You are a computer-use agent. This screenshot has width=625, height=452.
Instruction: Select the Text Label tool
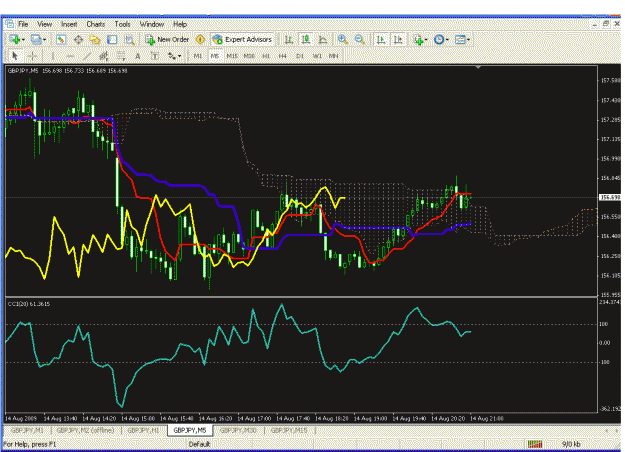pyautogui.click(x=155, y=56)
